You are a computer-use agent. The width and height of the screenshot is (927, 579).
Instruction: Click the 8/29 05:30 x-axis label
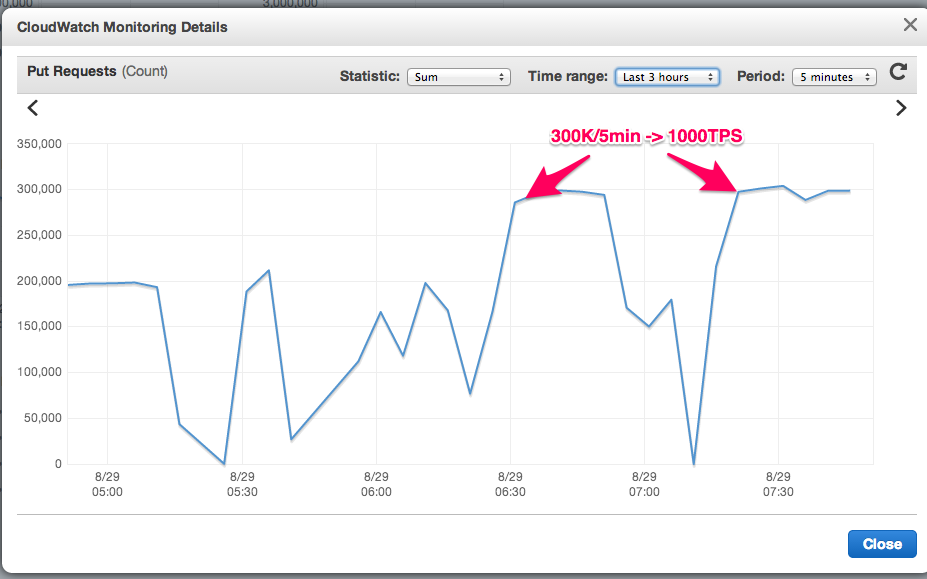coord(242,484)
